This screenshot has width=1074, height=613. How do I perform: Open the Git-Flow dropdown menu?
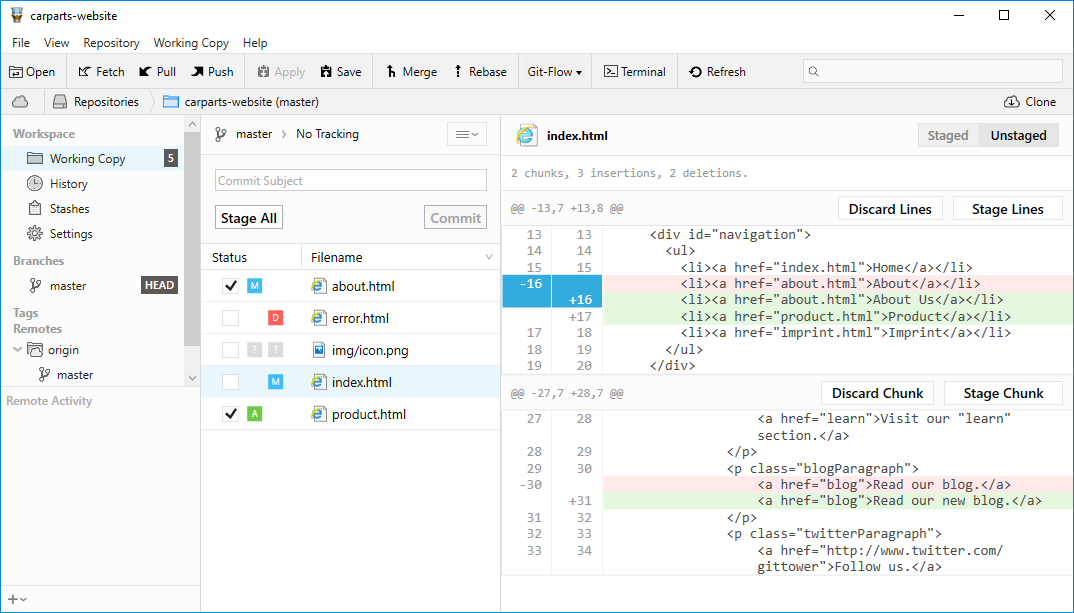[x=555, y=72]
